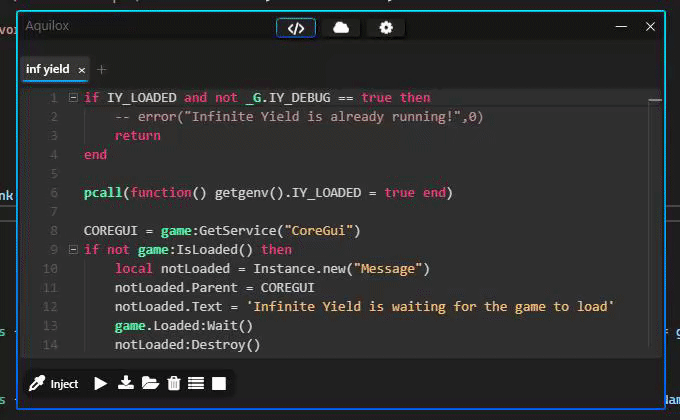Screen dimensions: 680x420
Task: Execute the script with play icon
Action: (101, 384)
